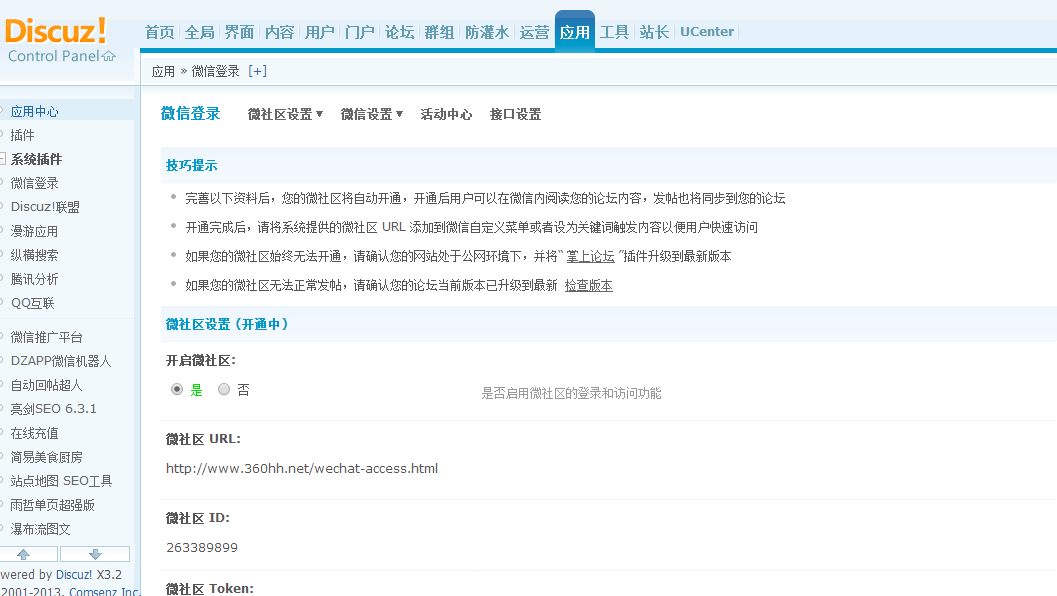Click the 掌上论坛 plugin link
Viewport: 1057px width, 596px height.
[591, 256]
